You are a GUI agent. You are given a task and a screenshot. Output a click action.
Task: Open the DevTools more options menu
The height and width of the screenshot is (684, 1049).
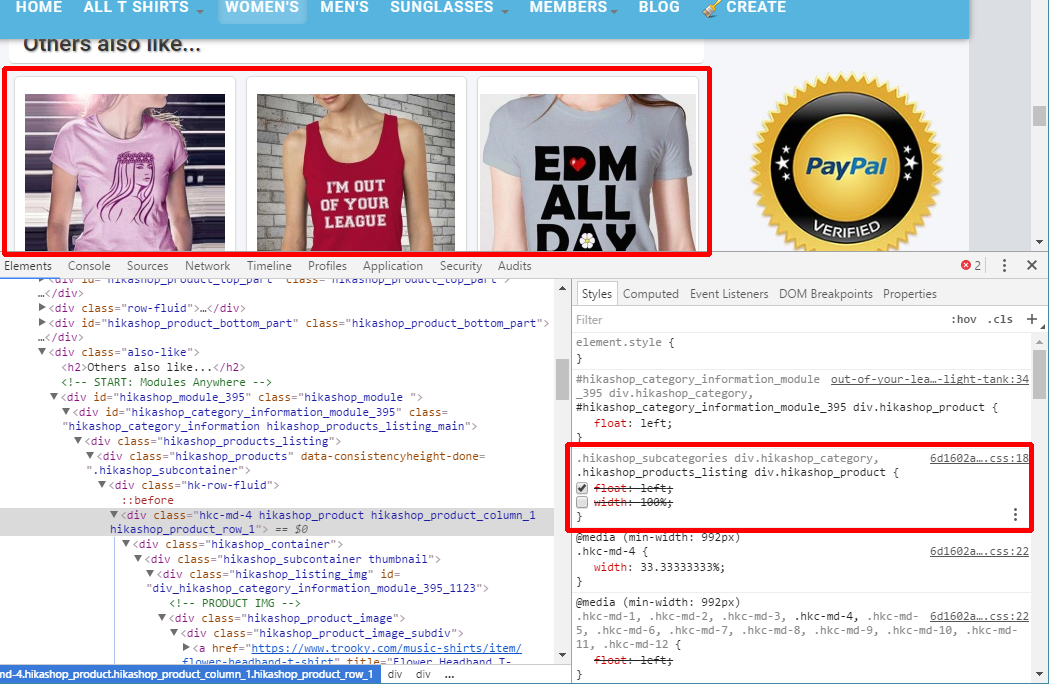tap(1004, 266)
